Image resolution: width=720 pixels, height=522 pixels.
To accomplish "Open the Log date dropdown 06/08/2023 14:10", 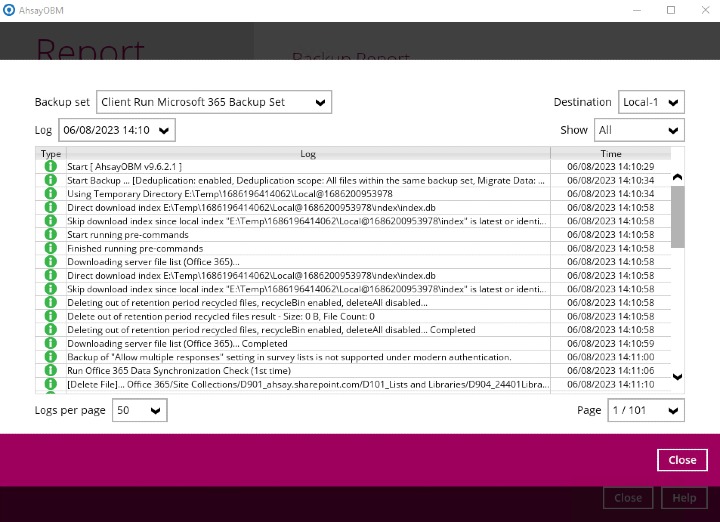I will tap(117, 130).
